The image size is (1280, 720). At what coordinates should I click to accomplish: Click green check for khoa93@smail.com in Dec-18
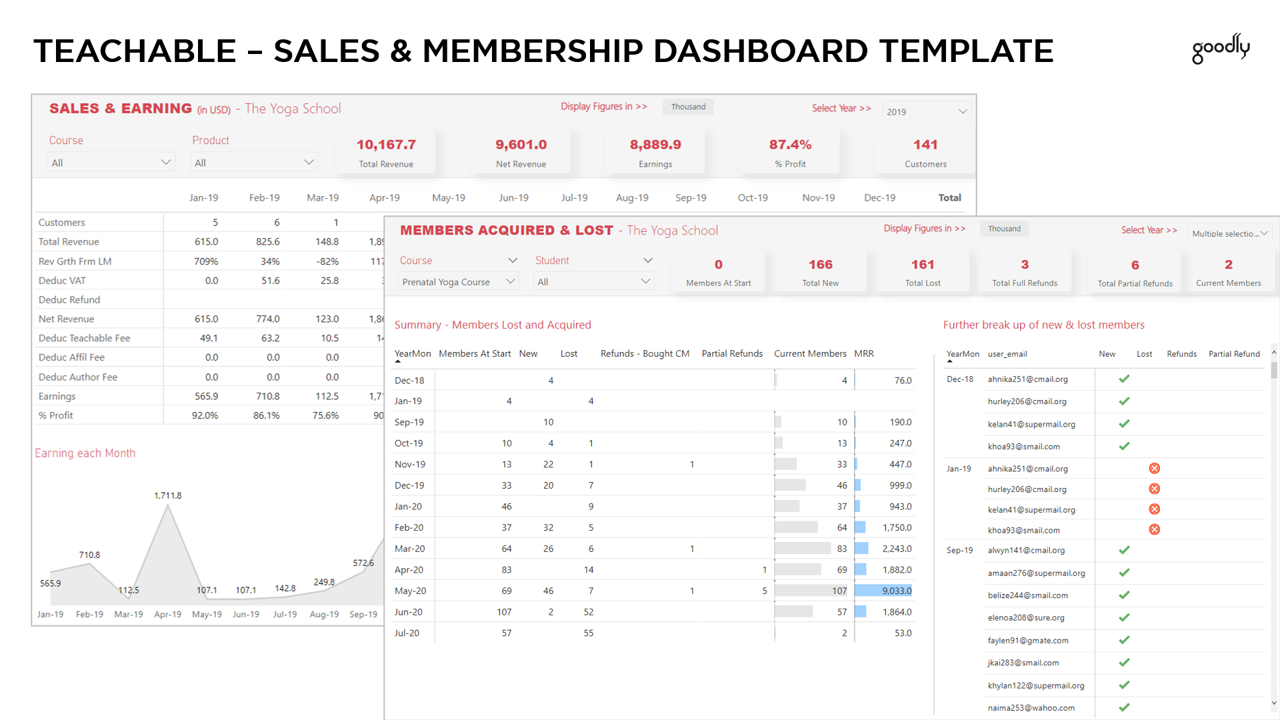point(1124,446)
